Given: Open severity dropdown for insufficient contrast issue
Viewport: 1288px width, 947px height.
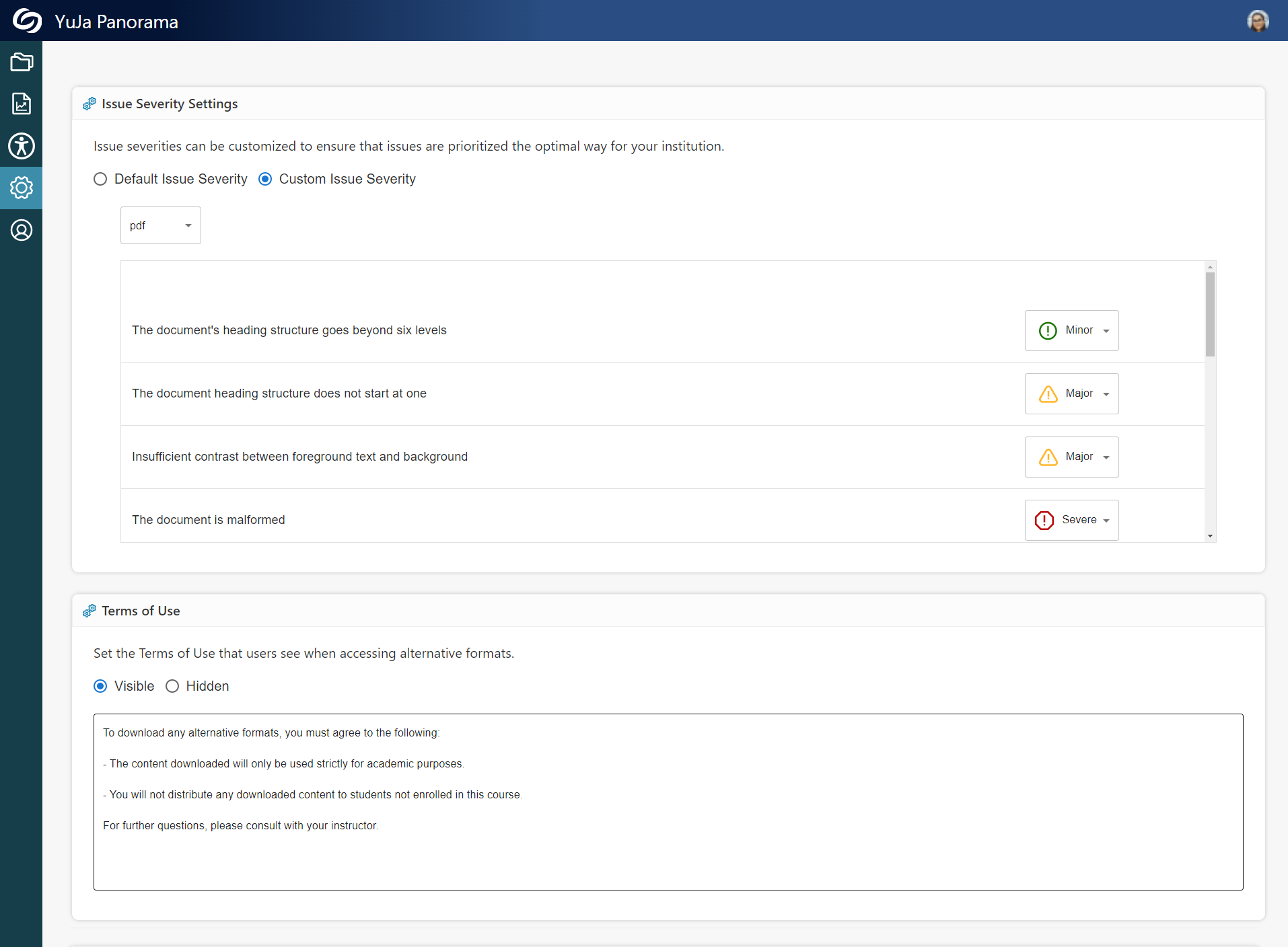Looking at the screenshot, I should click(1071, 457).
